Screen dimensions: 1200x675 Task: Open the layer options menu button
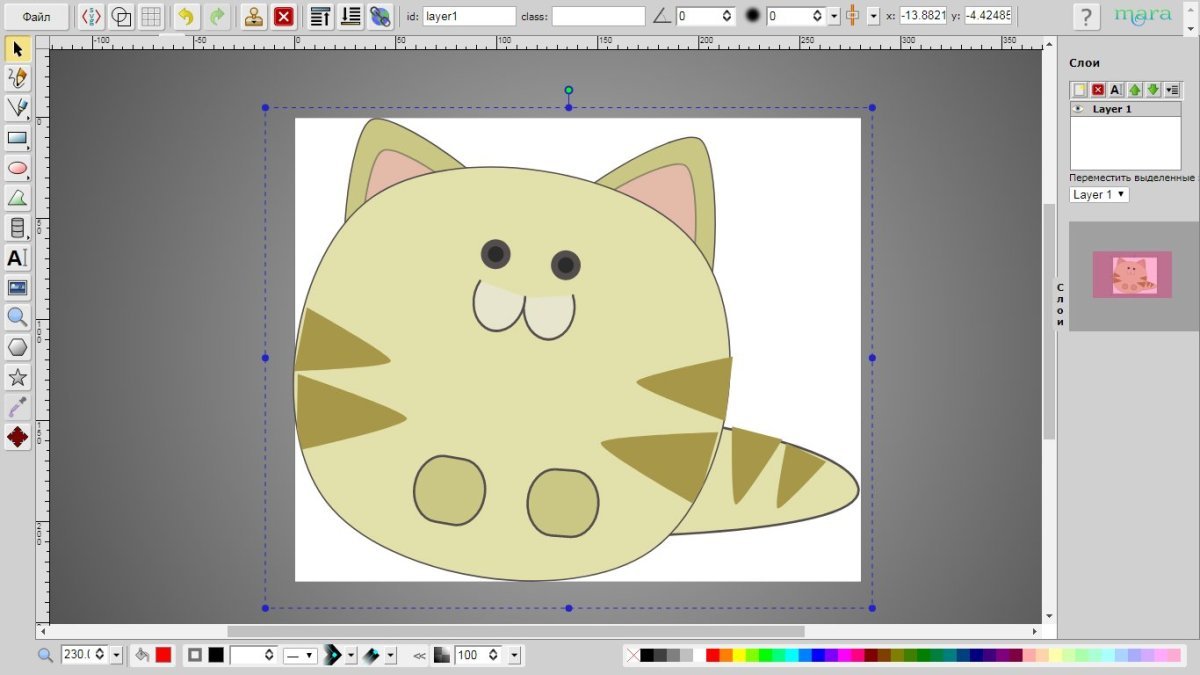(x=1172, y=90)
